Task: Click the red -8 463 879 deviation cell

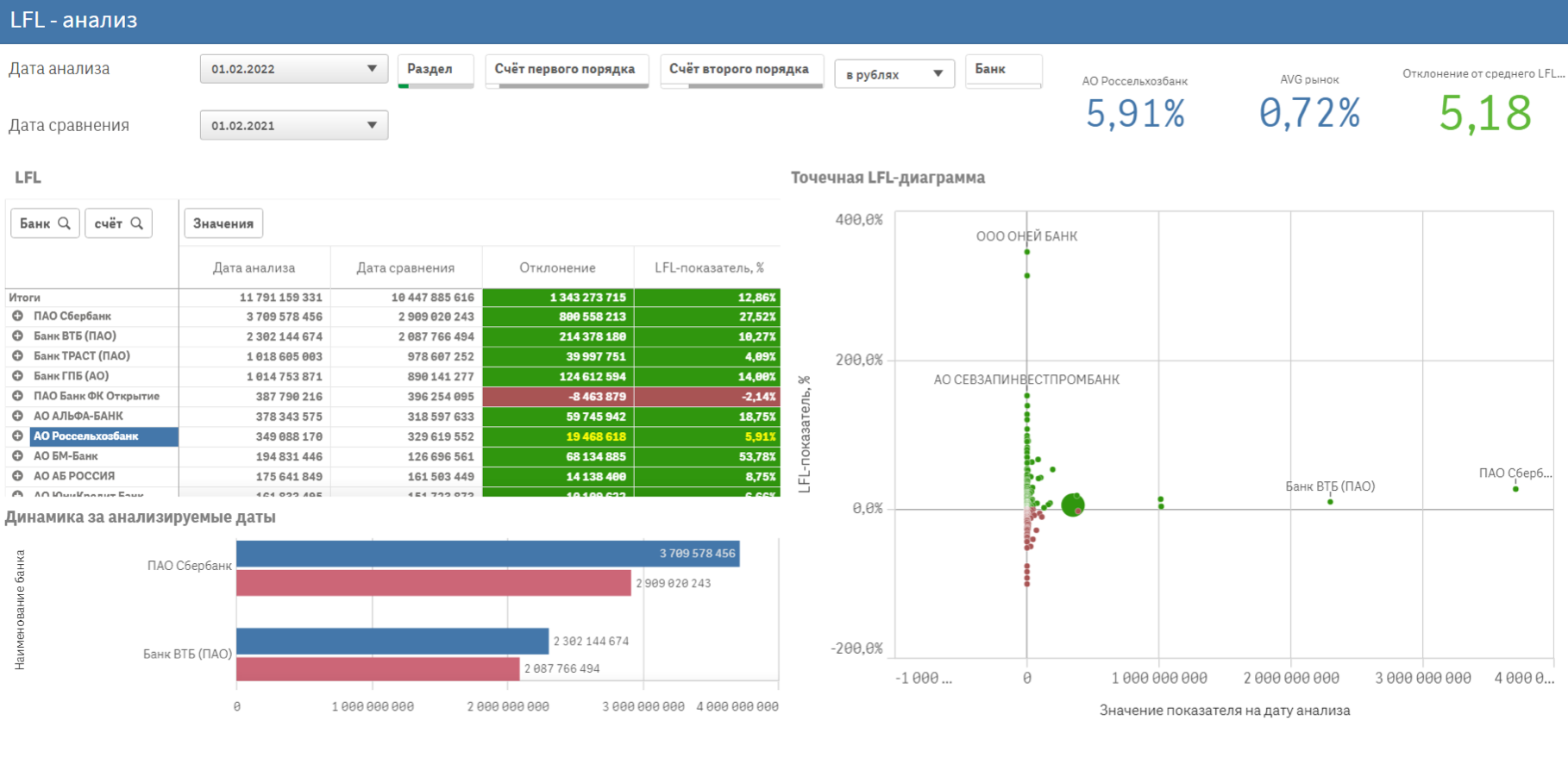Action: point(558,397)
